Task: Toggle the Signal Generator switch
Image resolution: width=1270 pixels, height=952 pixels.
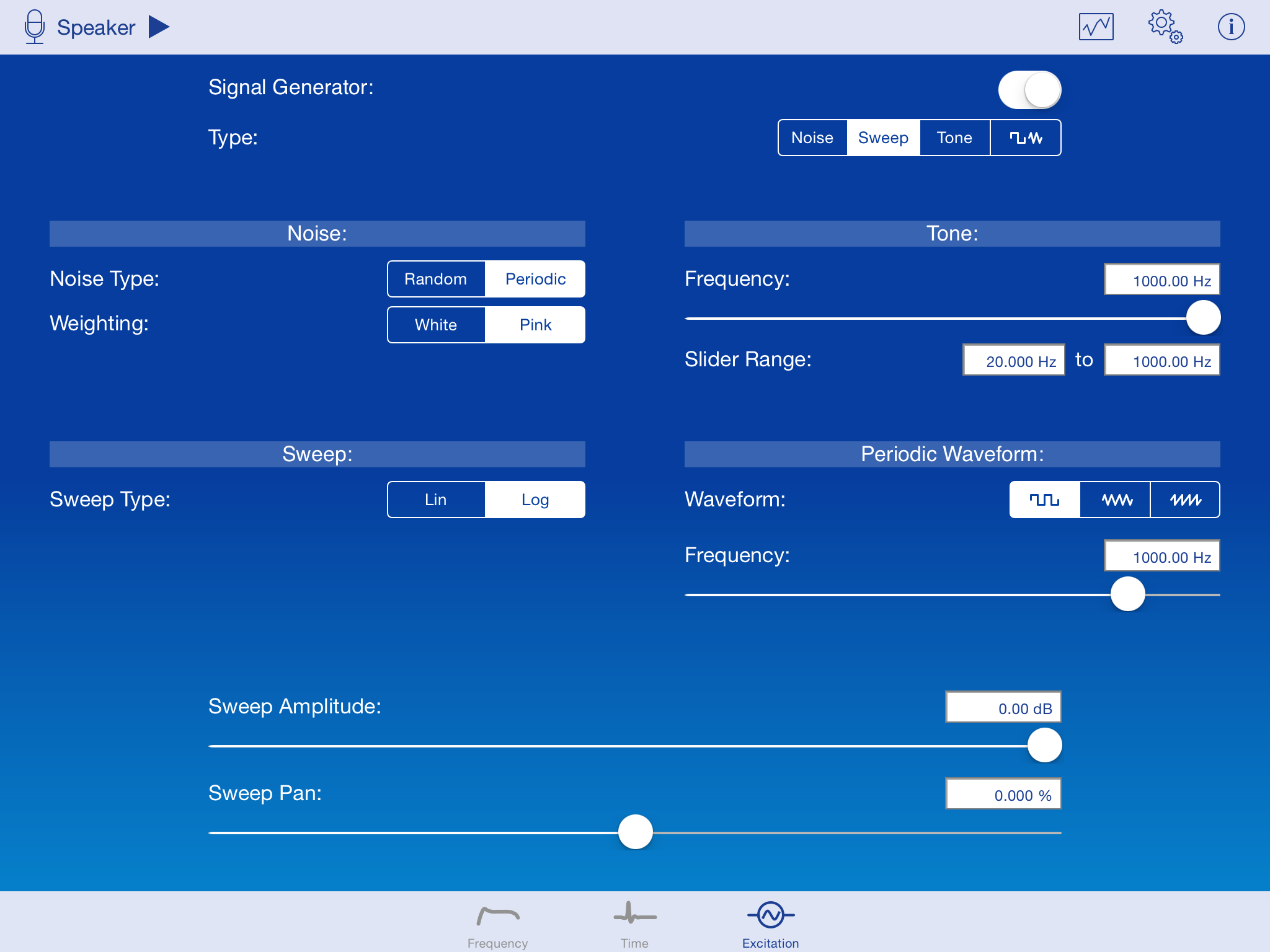Action: tap(1029, 90)
